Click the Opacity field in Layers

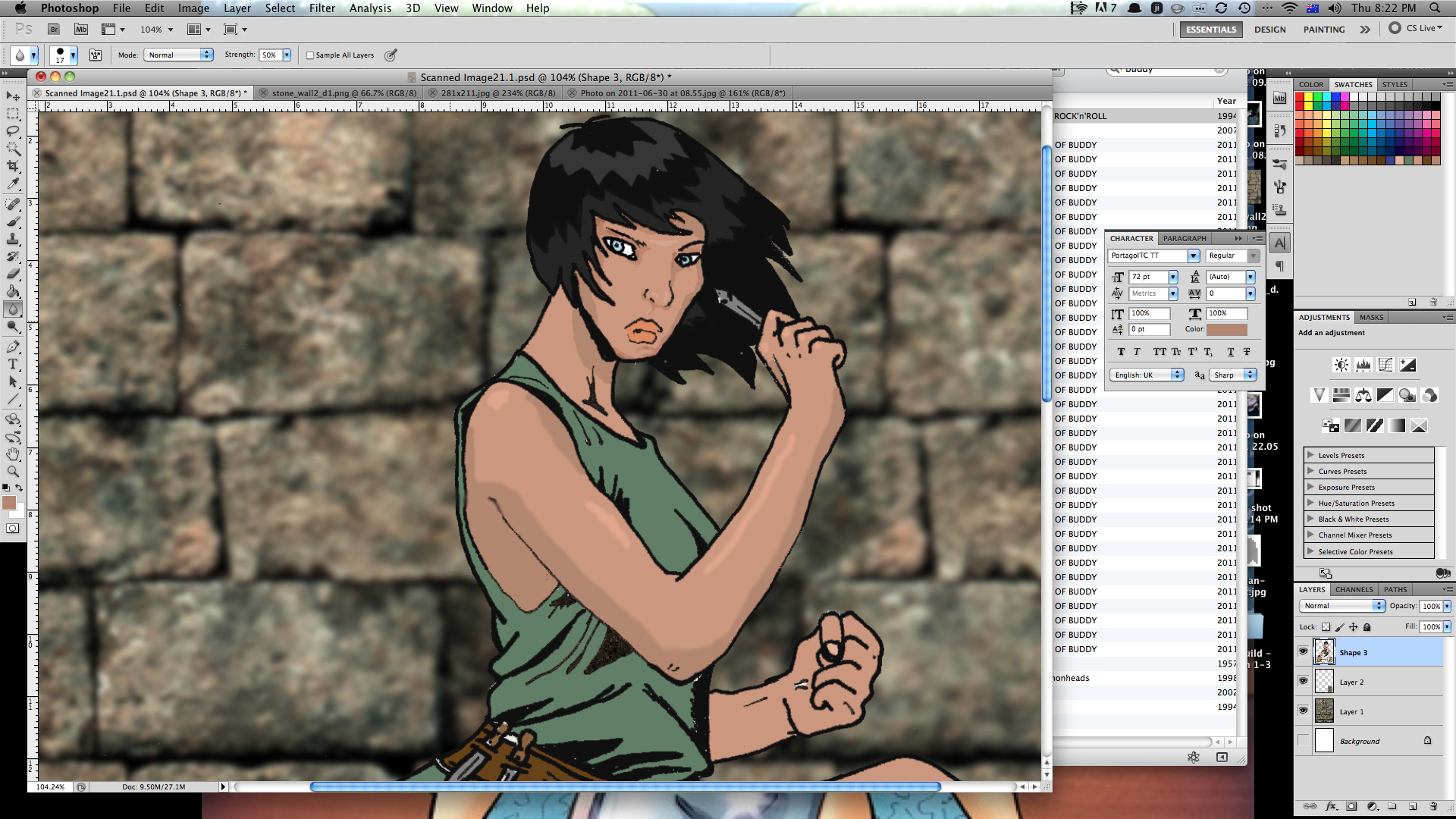click(x=1431, y=606)
